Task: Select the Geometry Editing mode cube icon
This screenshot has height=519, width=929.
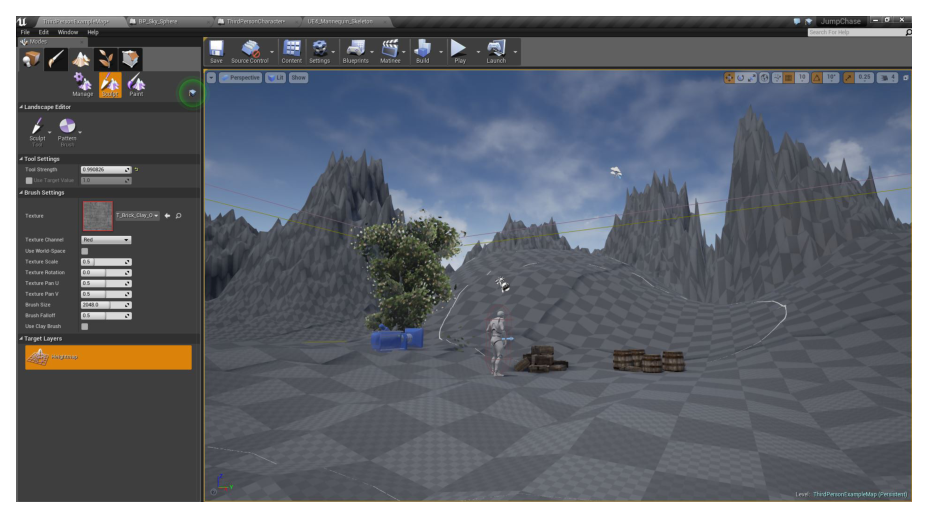Action: point(130,59)
